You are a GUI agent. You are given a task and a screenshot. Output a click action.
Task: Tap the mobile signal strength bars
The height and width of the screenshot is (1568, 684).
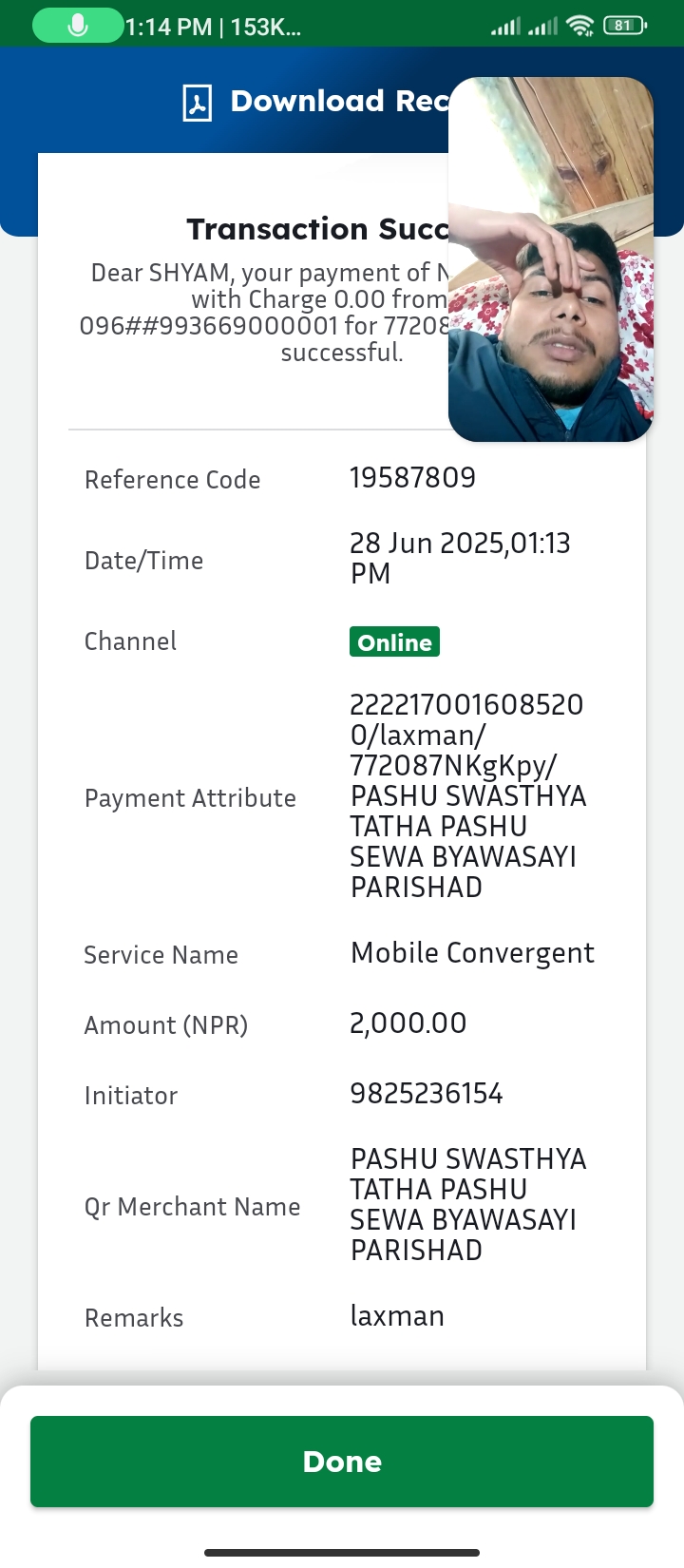coord(523,27)
